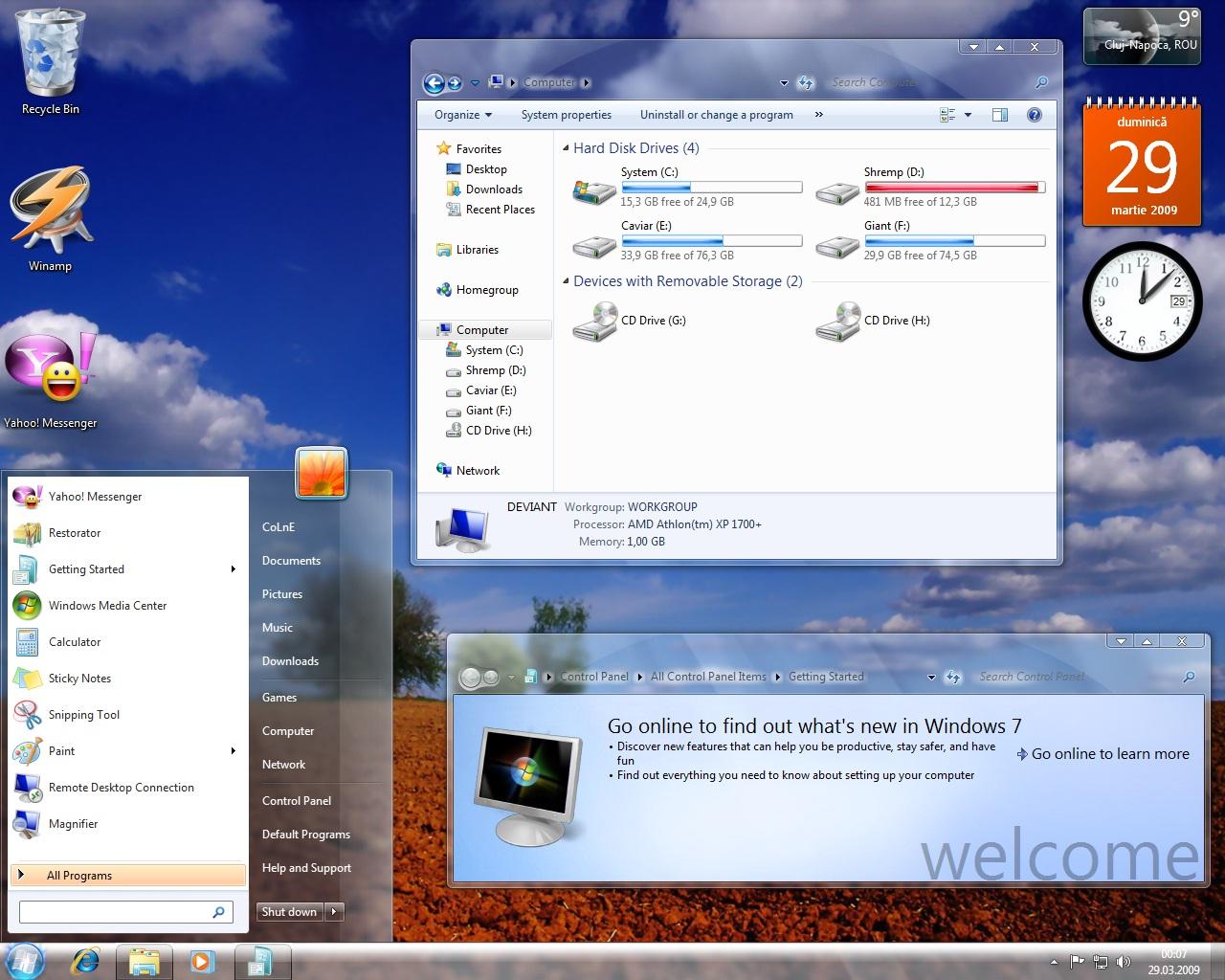The width and height of the screenshot is (1225, 980).
Task: Click the orange calendar gadget
Action: pyautogui.click(x=1142, y=162)
